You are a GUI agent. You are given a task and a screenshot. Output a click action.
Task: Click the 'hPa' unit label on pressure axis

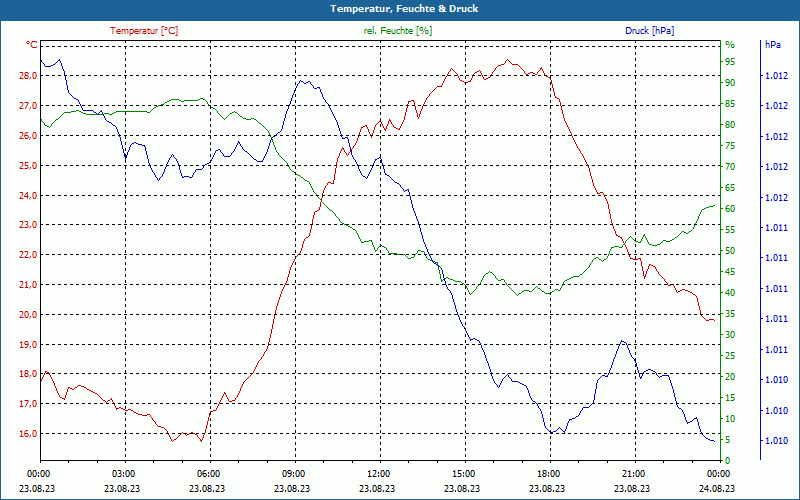(773, 45)
